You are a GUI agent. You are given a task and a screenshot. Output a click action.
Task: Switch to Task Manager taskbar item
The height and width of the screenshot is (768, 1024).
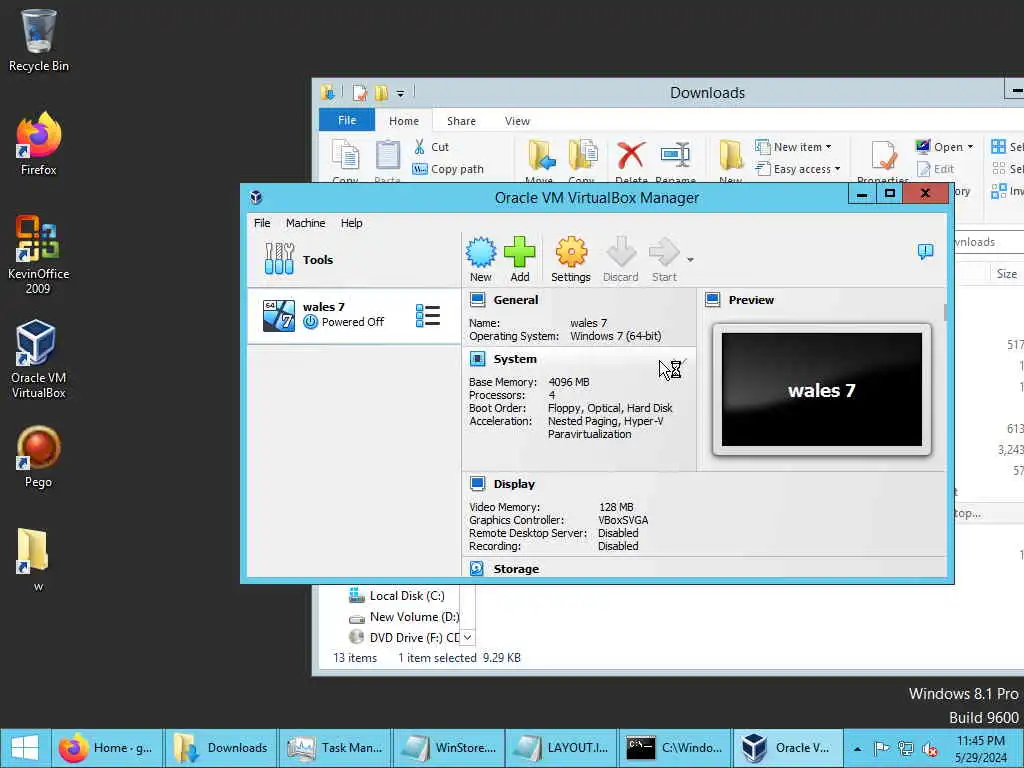click(x=335, y=748)
